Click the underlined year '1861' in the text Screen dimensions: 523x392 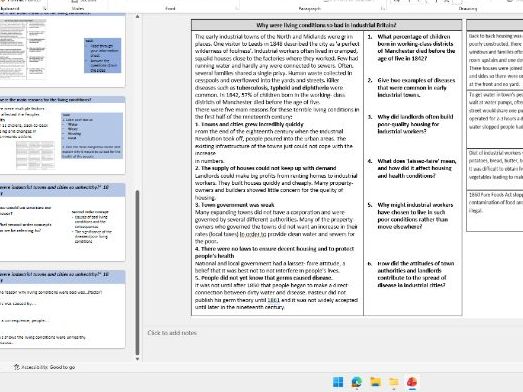[274, 300]
